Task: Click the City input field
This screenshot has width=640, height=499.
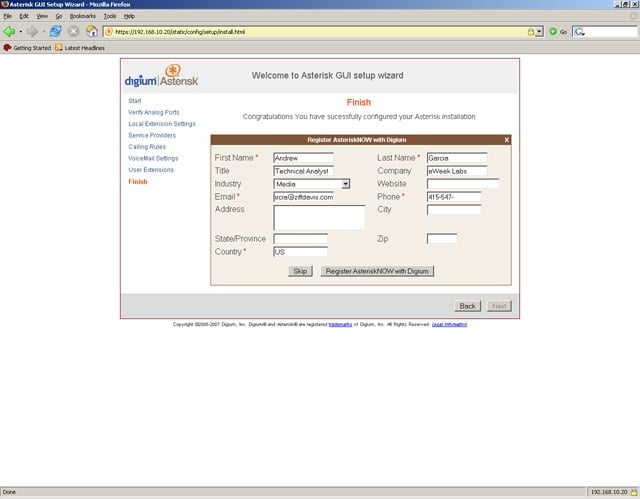Action: click(x=454, y=210)
